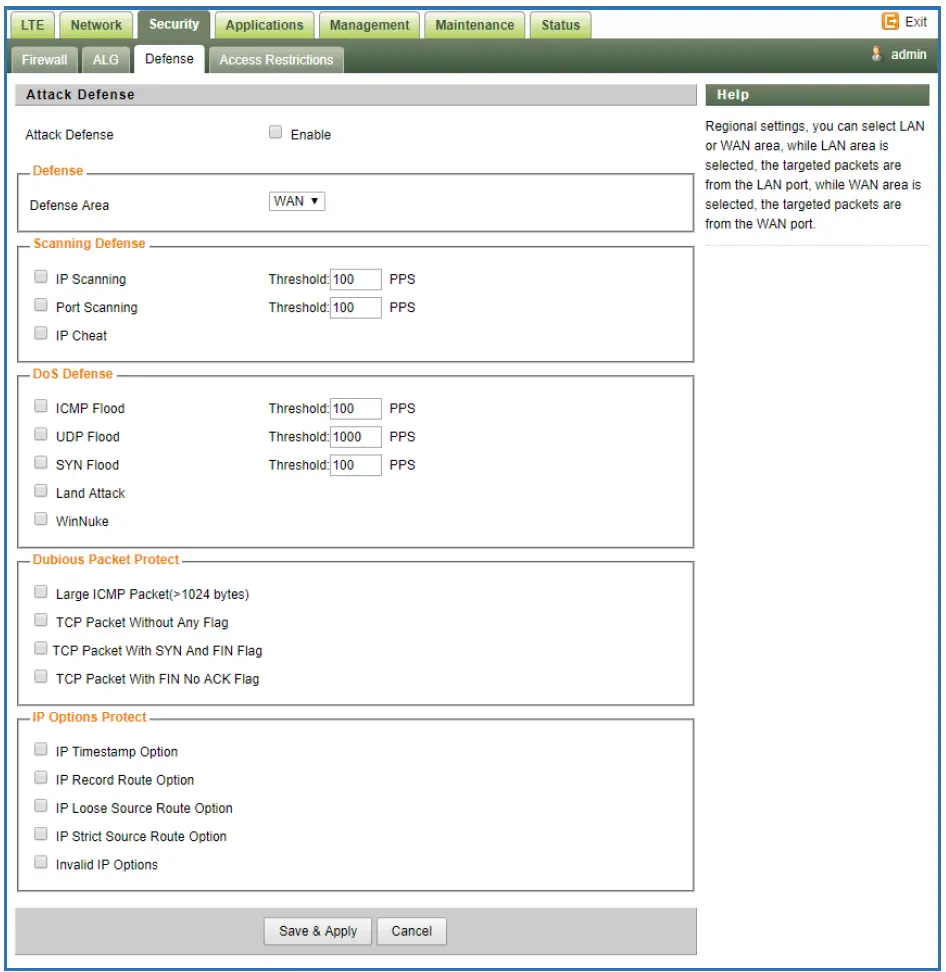Check Large ICMP Packet protection

41,592
